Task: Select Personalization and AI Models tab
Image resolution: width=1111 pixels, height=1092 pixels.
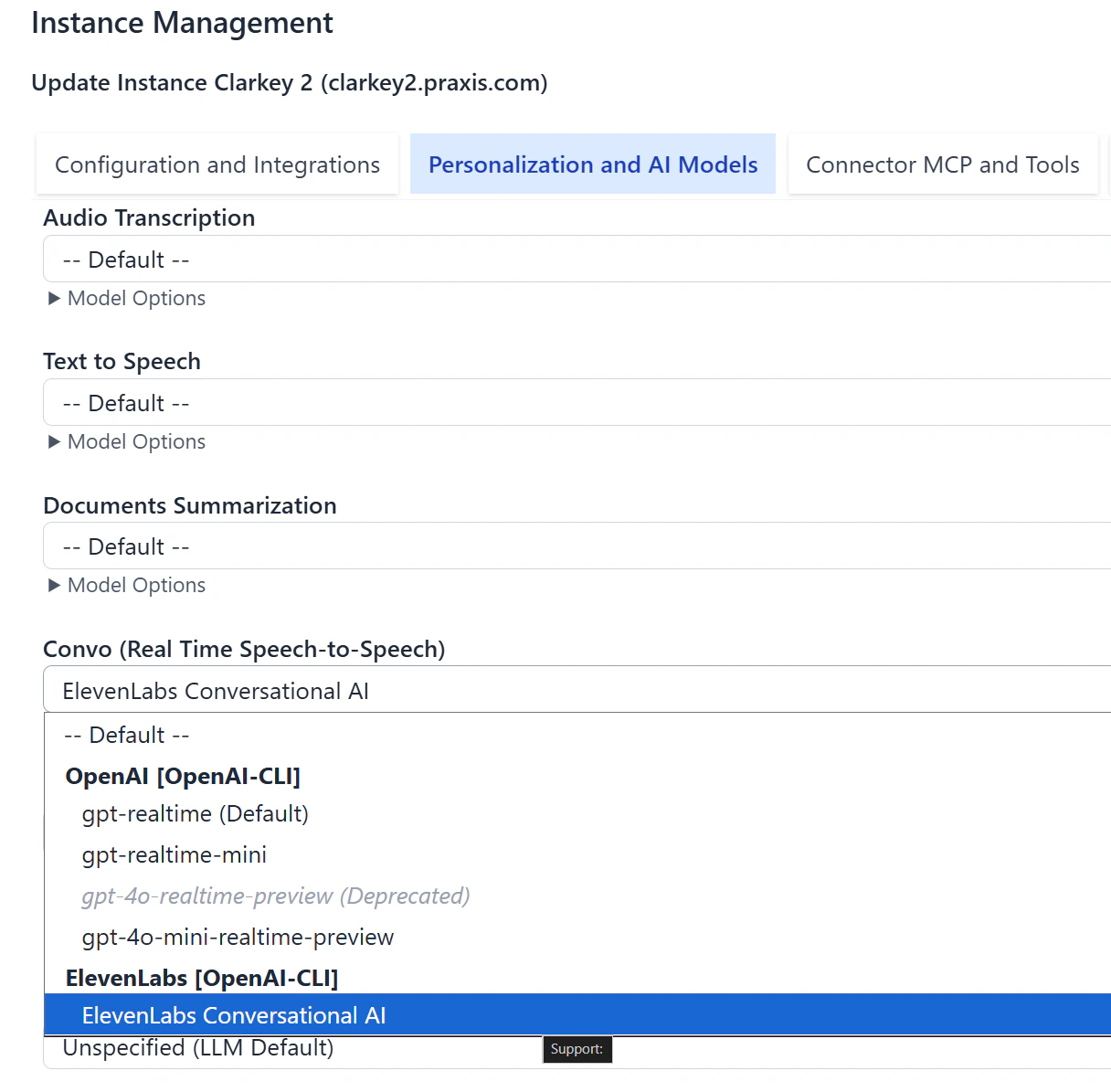Action: 593,164
